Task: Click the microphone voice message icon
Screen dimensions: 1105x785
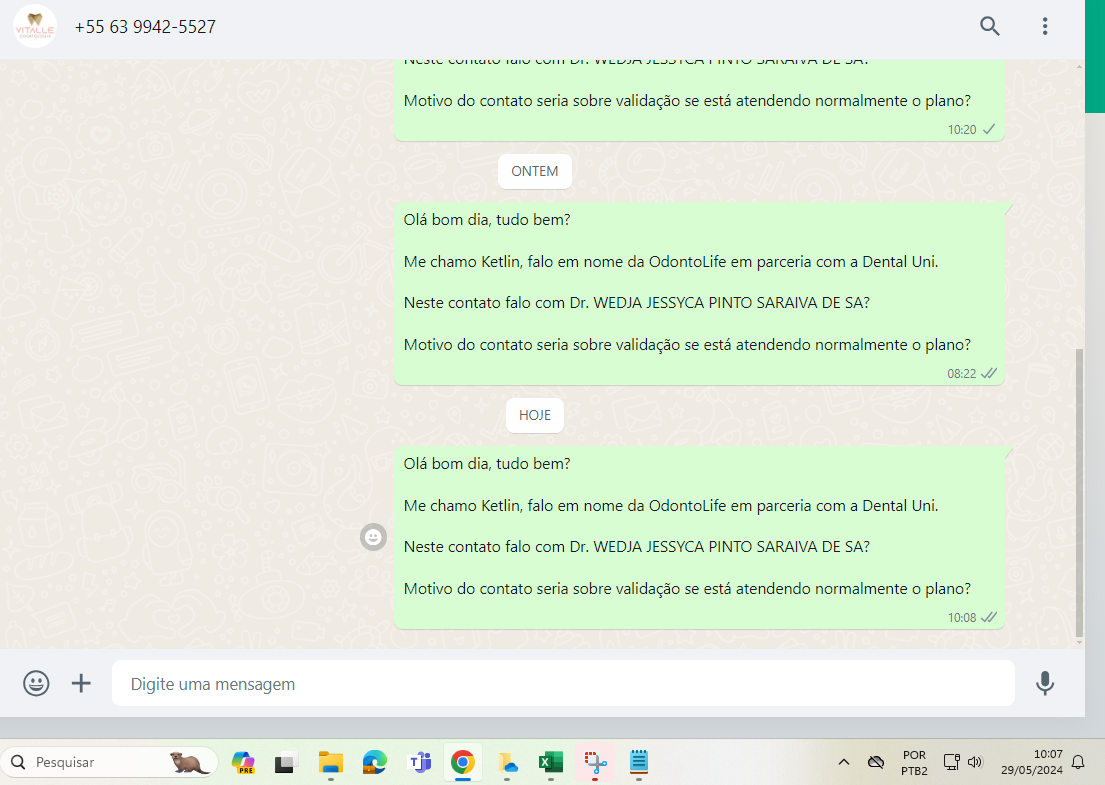Action: 1045,683
